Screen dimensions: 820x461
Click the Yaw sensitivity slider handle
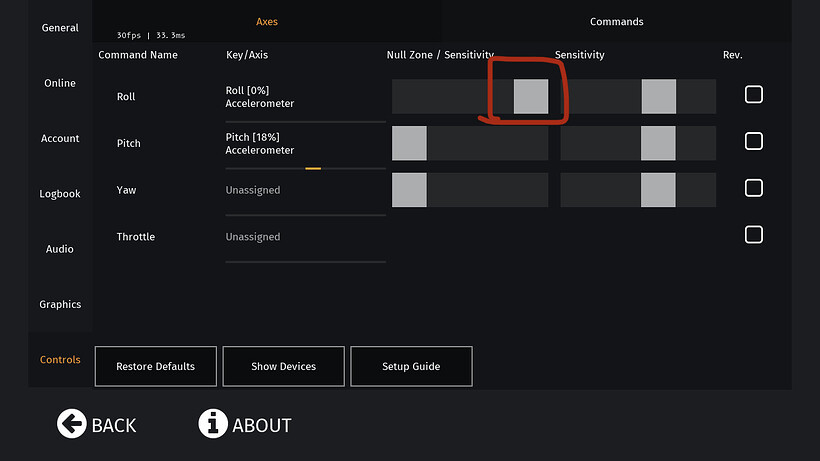pos(658,190)
